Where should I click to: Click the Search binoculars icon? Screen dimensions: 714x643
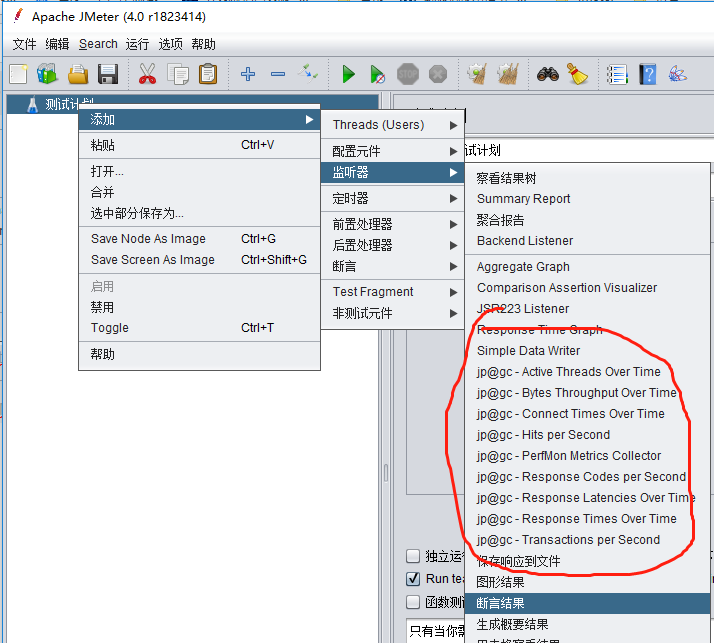click(548, 74)
